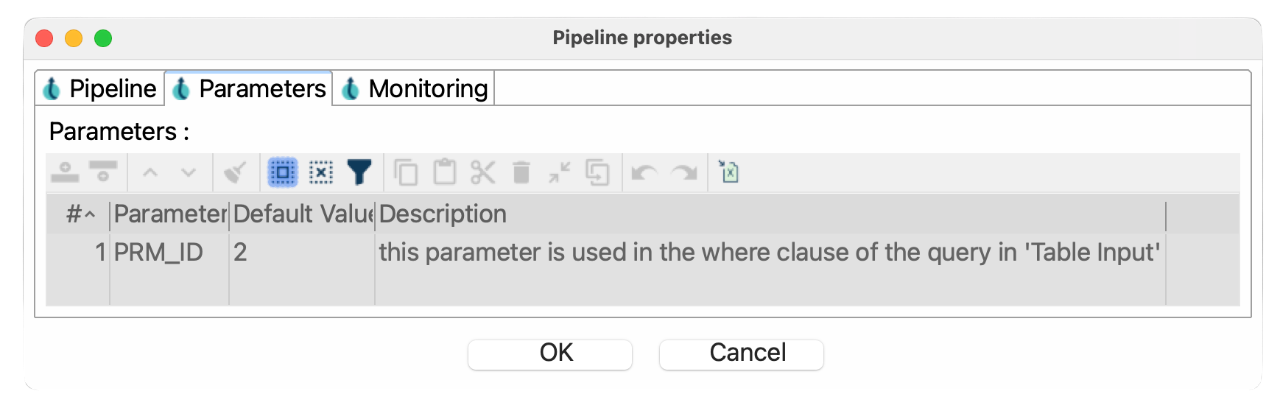1280x413 pixels.
Task: Switch to the Pipeline tab
Action: click(100, 89)
